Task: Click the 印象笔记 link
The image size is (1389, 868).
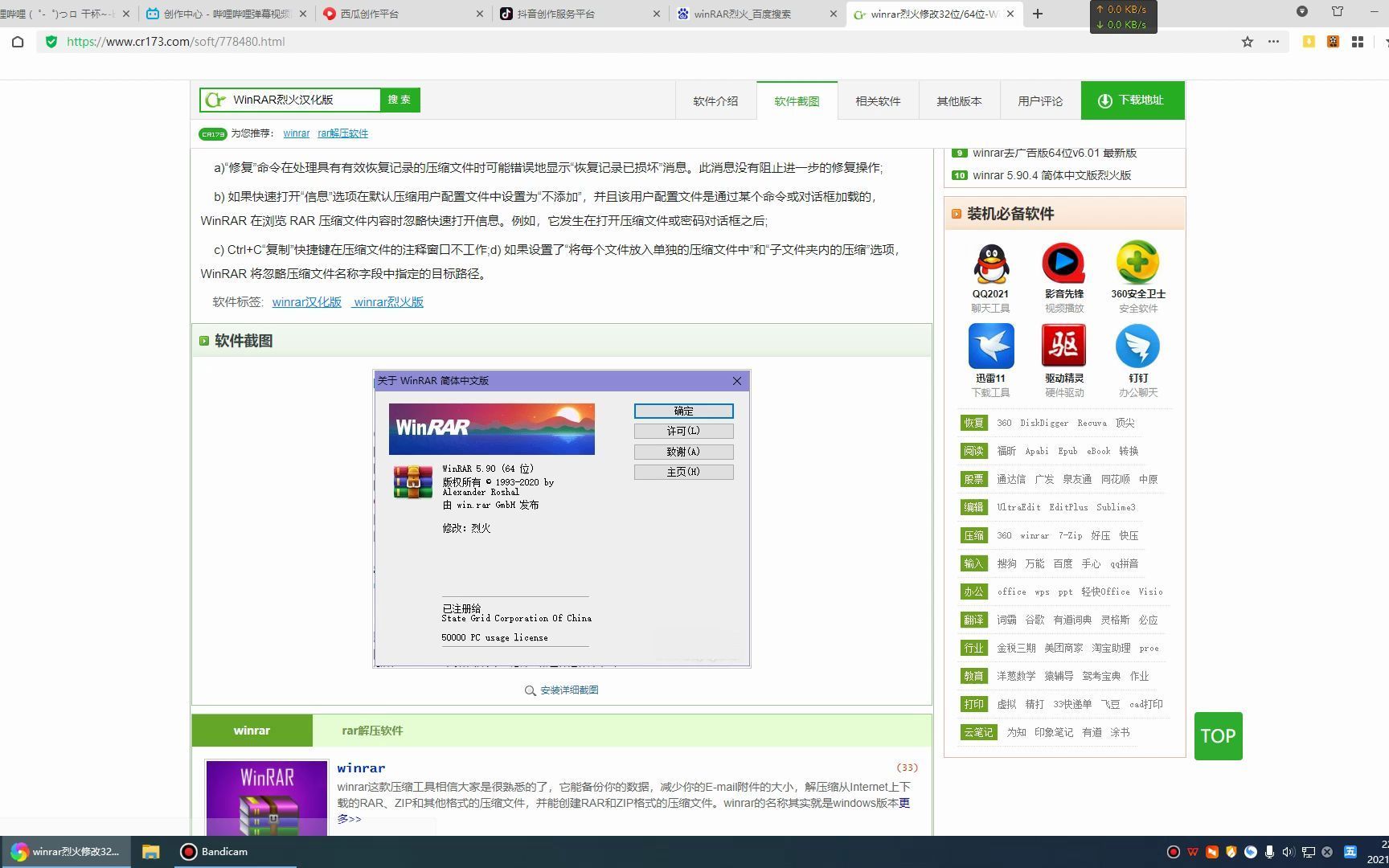Action: pos(1054,732)
